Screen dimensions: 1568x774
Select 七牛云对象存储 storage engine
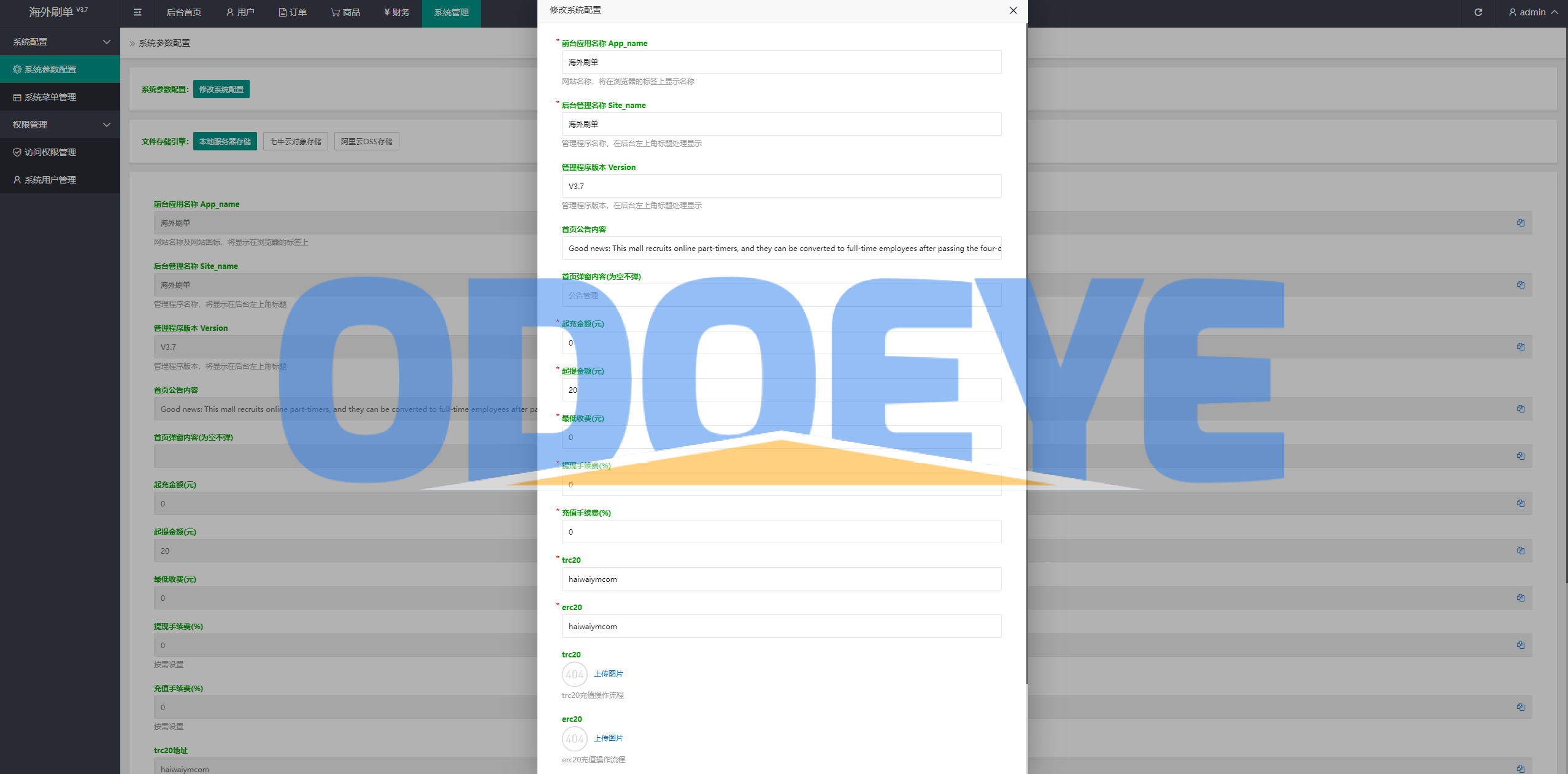(x=296, y=141)
